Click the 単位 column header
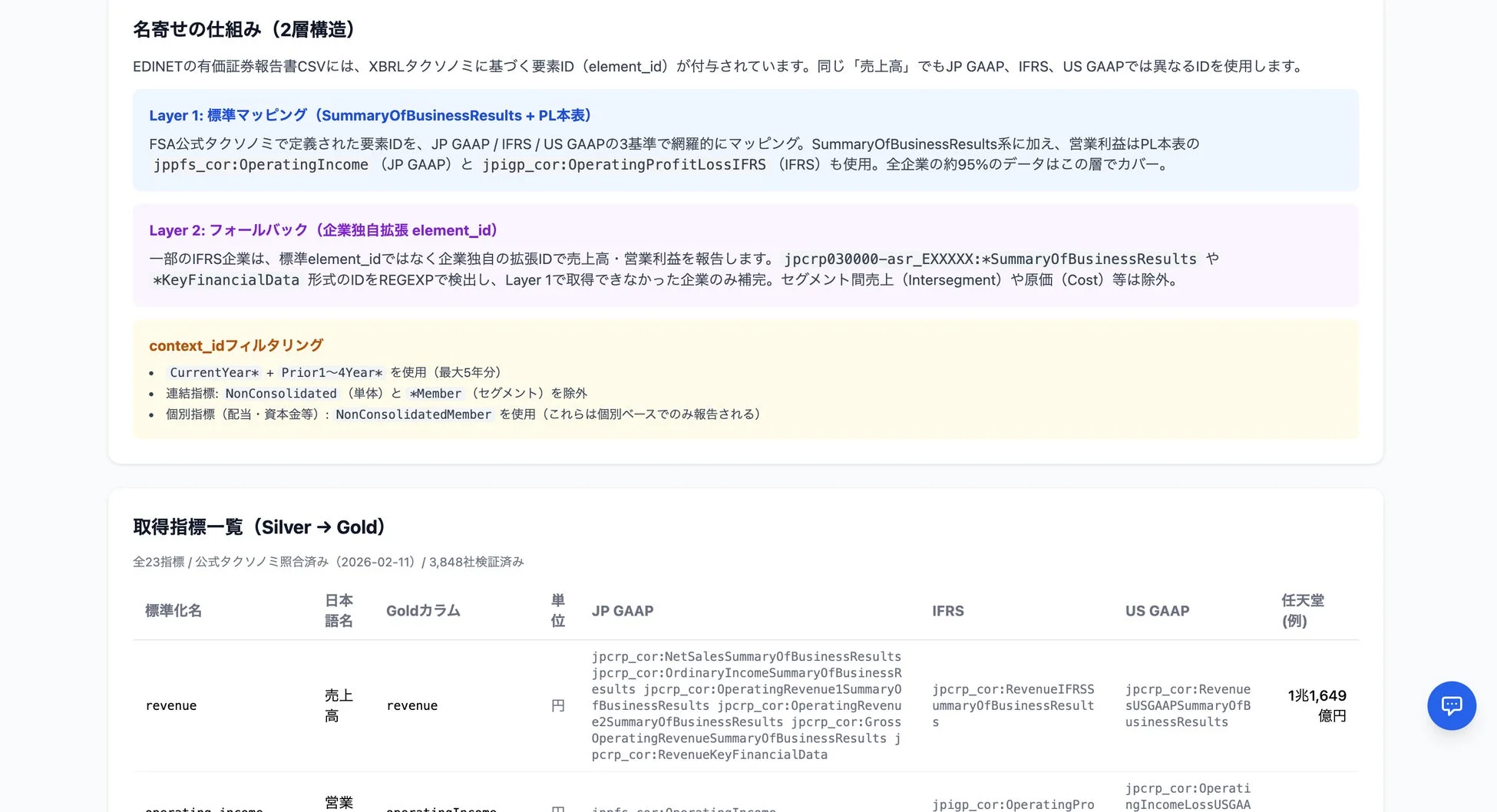This screenshot has height=812, width=1497. tap(558, 611)
